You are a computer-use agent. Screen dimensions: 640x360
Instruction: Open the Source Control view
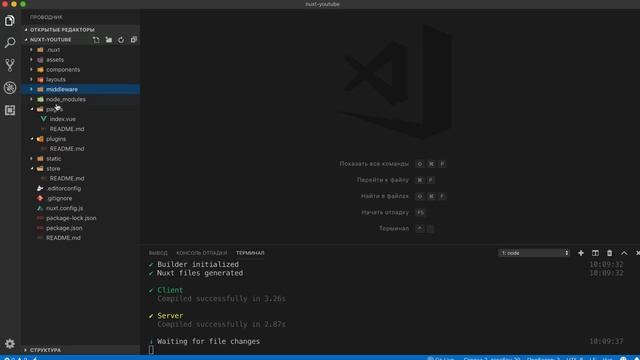[x=10, y=65]
